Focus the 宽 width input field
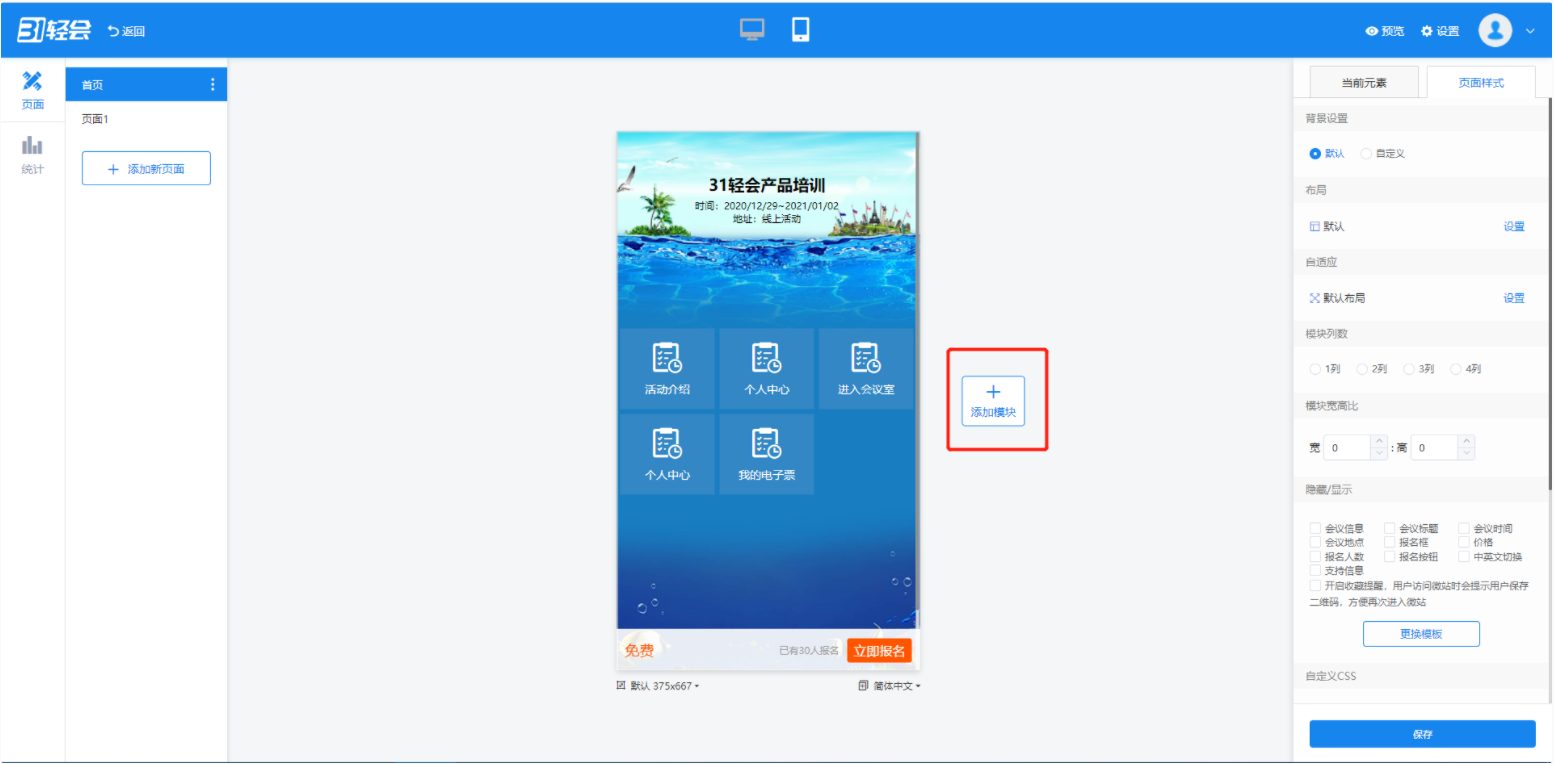The image size is (1554, 764). pyautogui.click(x=1347, y=448)
